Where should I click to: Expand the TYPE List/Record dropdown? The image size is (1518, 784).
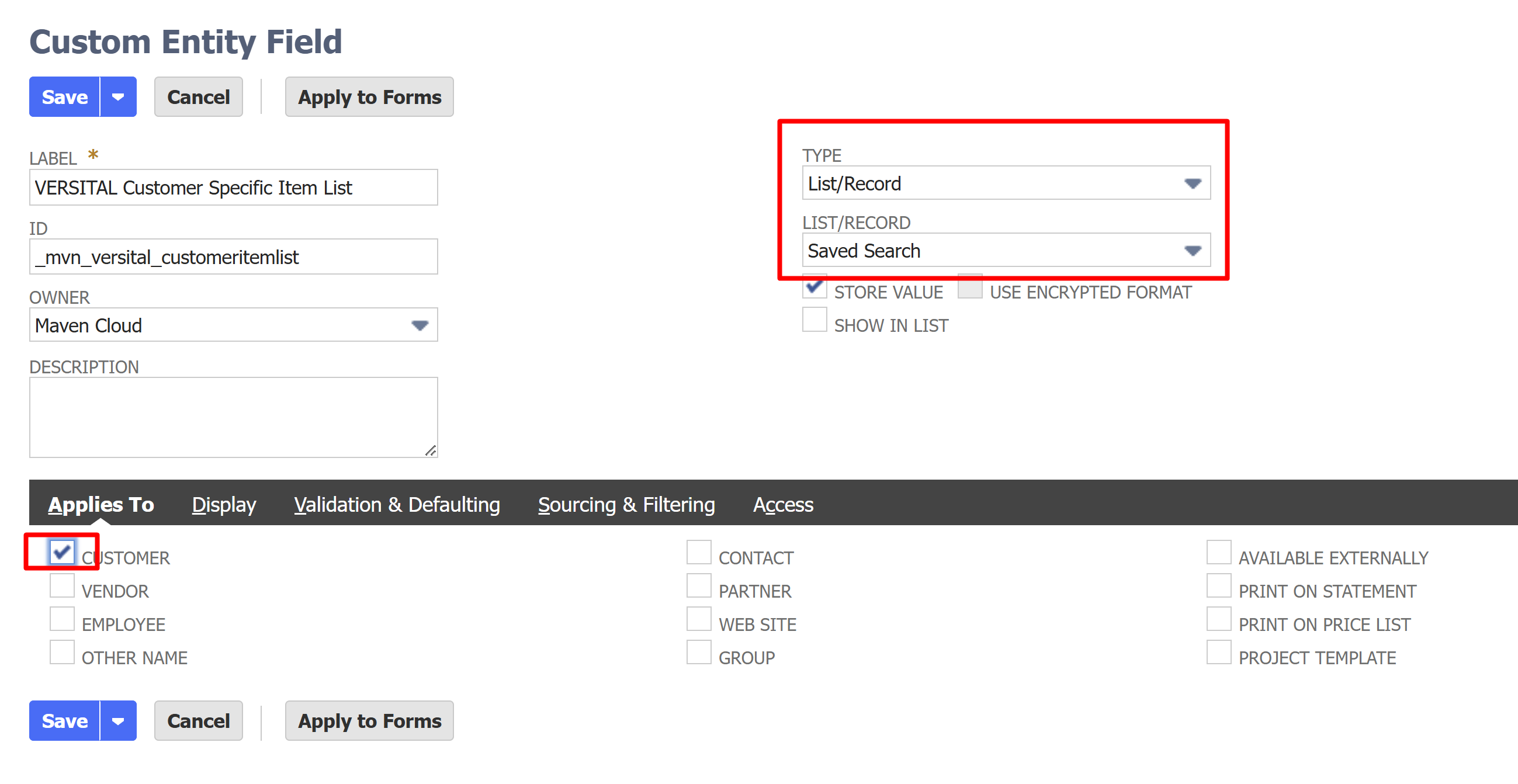pos(1192,184)
